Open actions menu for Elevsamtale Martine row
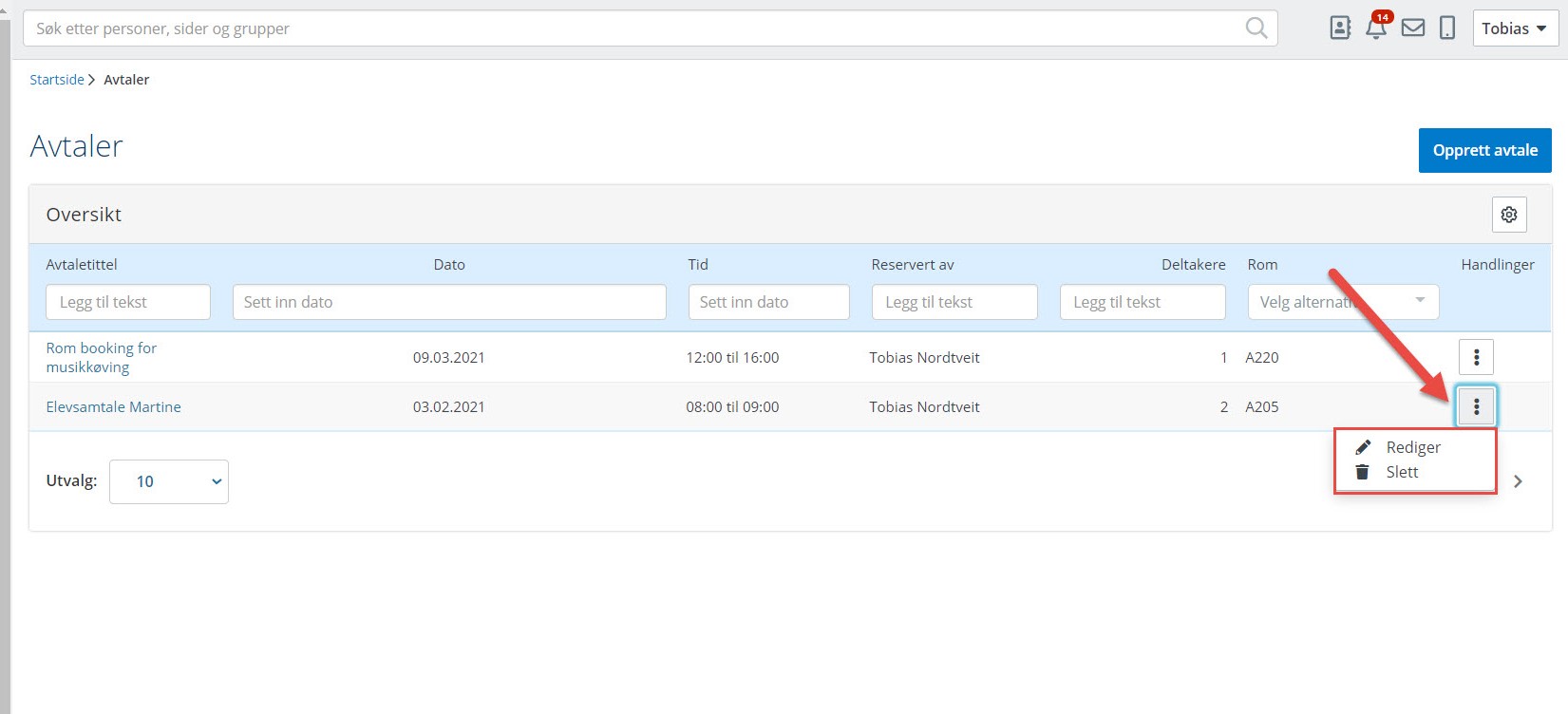 coord(1476,406)
